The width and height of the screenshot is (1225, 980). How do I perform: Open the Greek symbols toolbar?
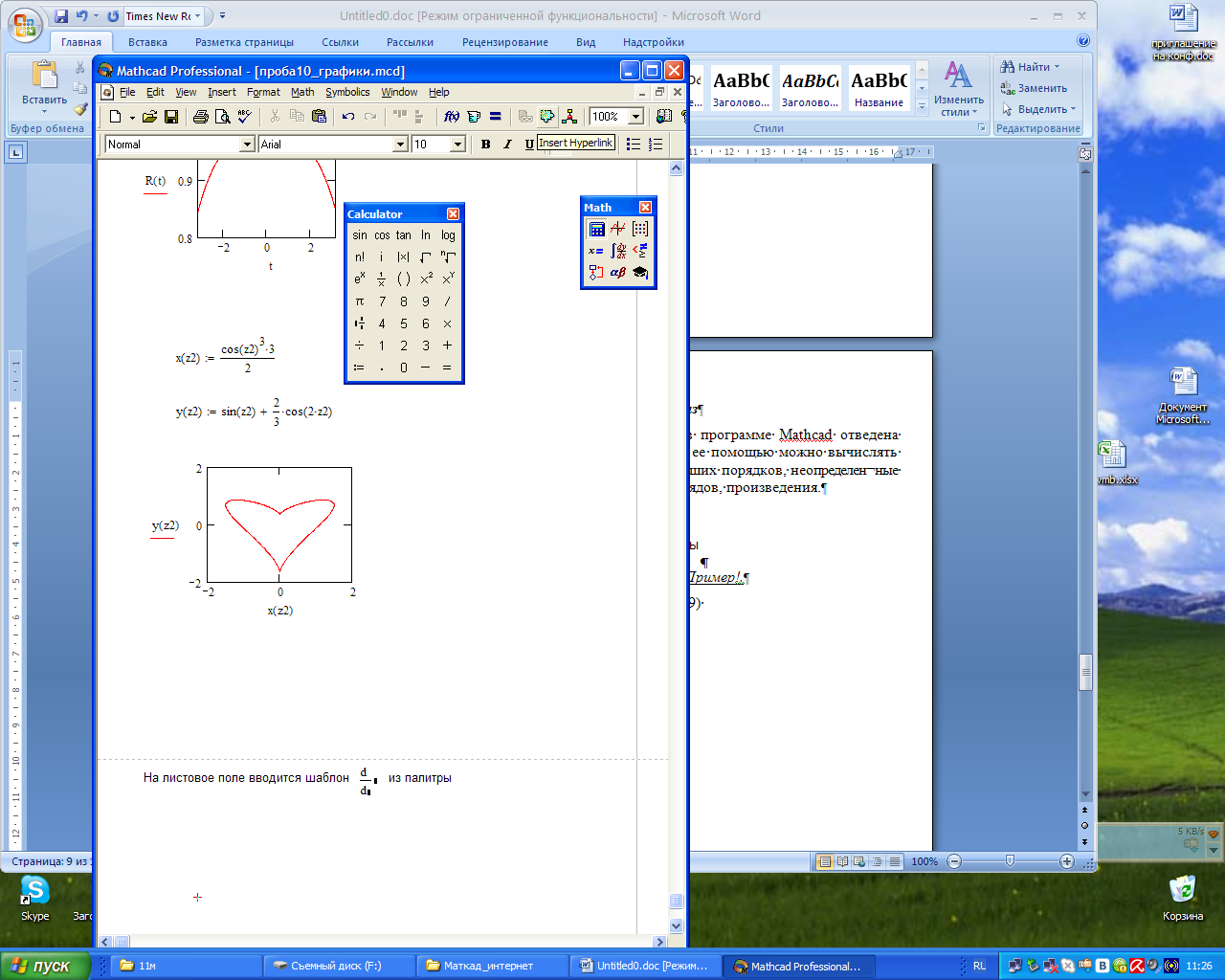coord(618,273)
